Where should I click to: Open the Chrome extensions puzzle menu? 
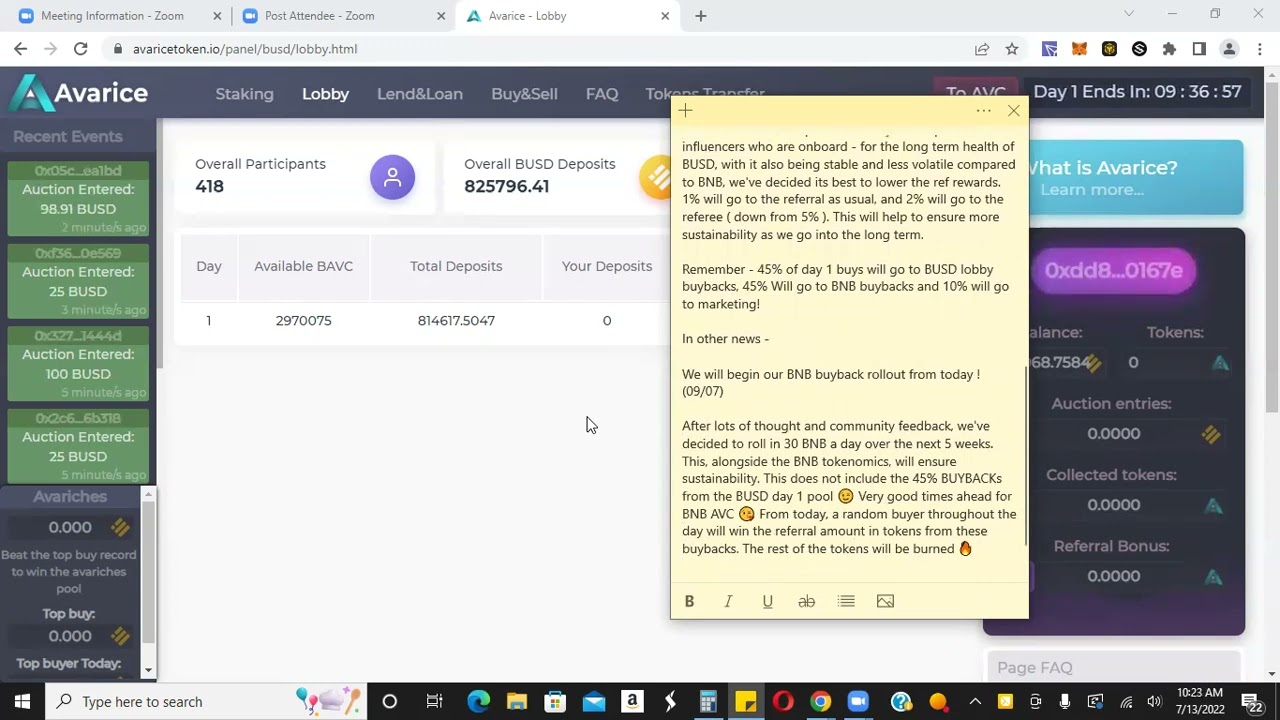[x=1169, y=49]
